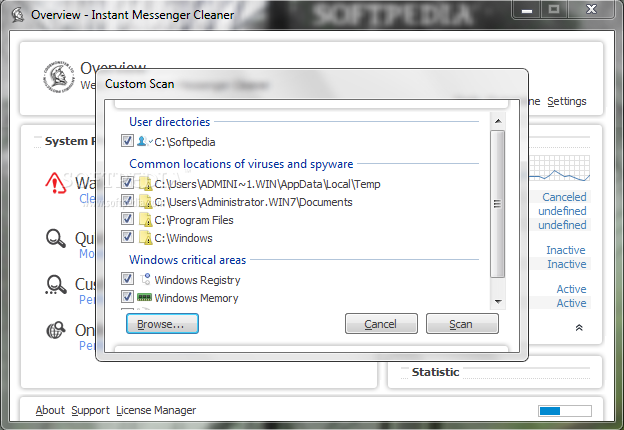Open the About link
624x430 pixels.
pyautogui.click(x=50, y=410)
